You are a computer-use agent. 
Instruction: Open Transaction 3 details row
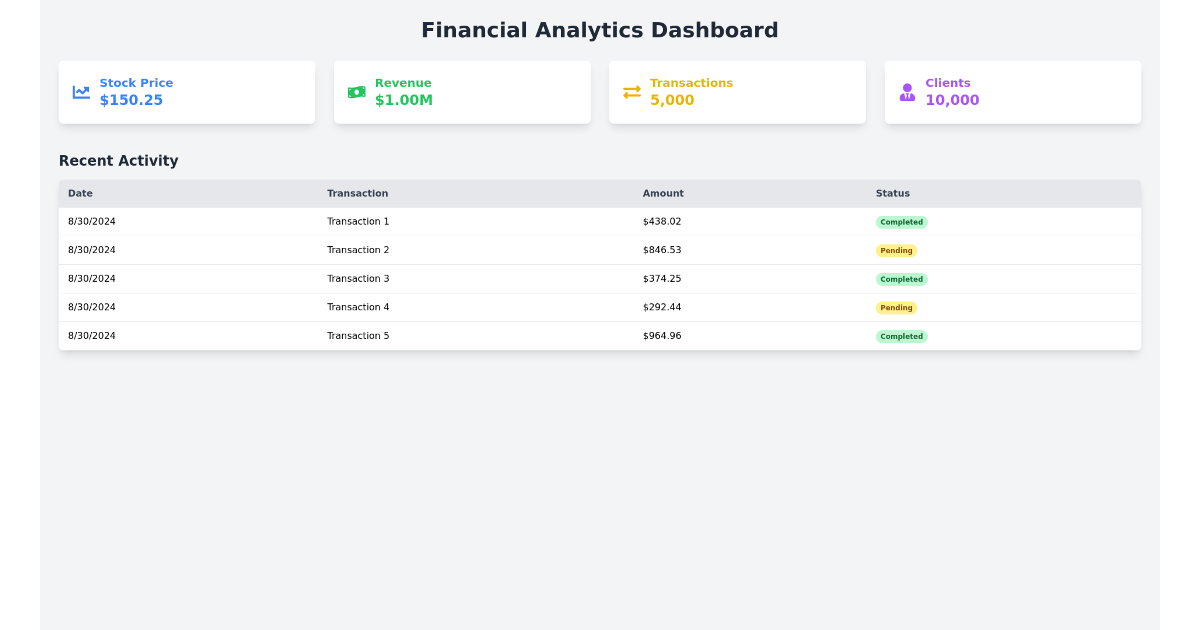pos(600,279)
